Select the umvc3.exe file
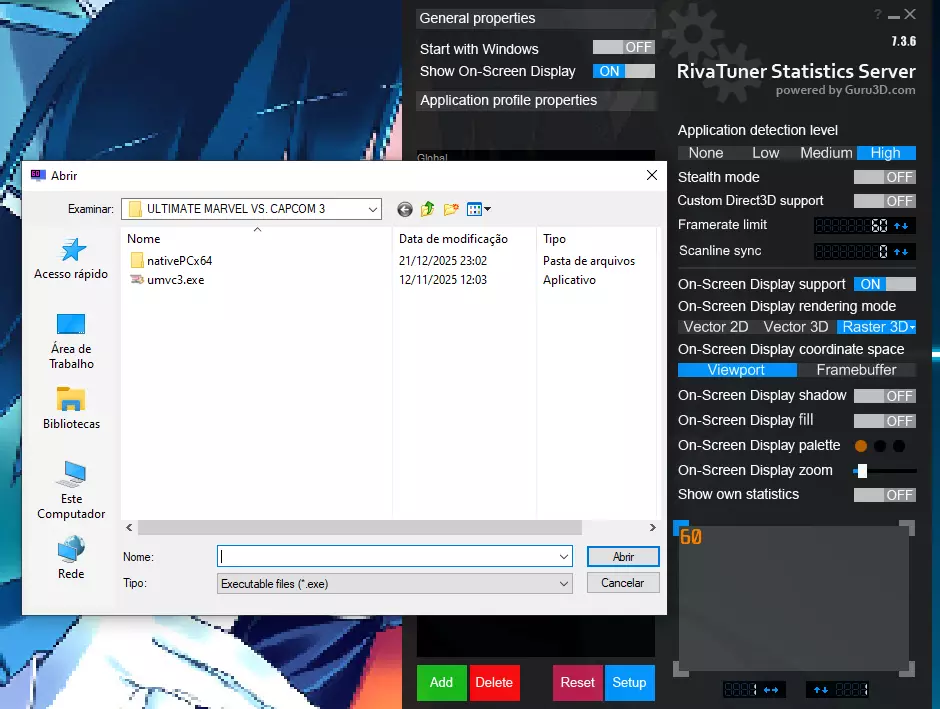 (167, 280)
